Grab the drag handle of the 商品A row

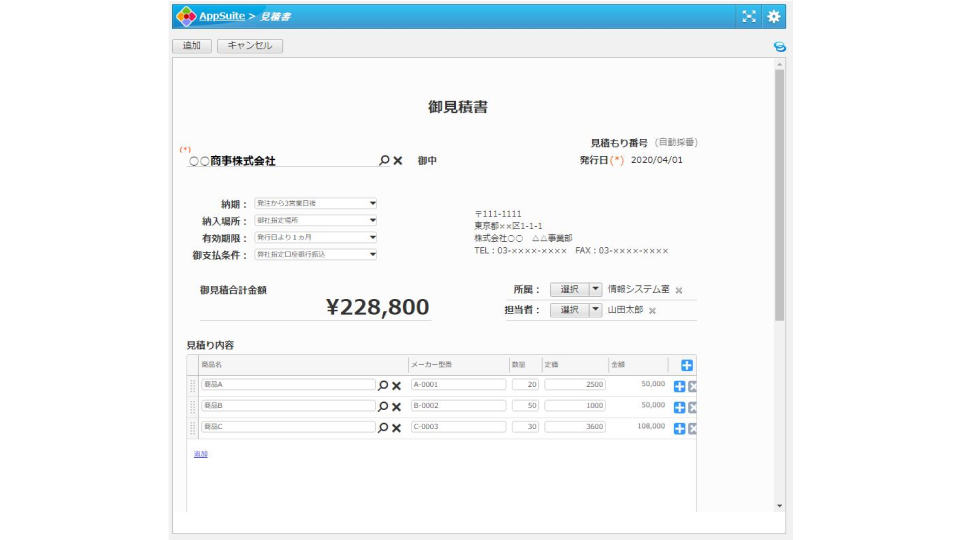pyautogui.click(x=192, y=386)
